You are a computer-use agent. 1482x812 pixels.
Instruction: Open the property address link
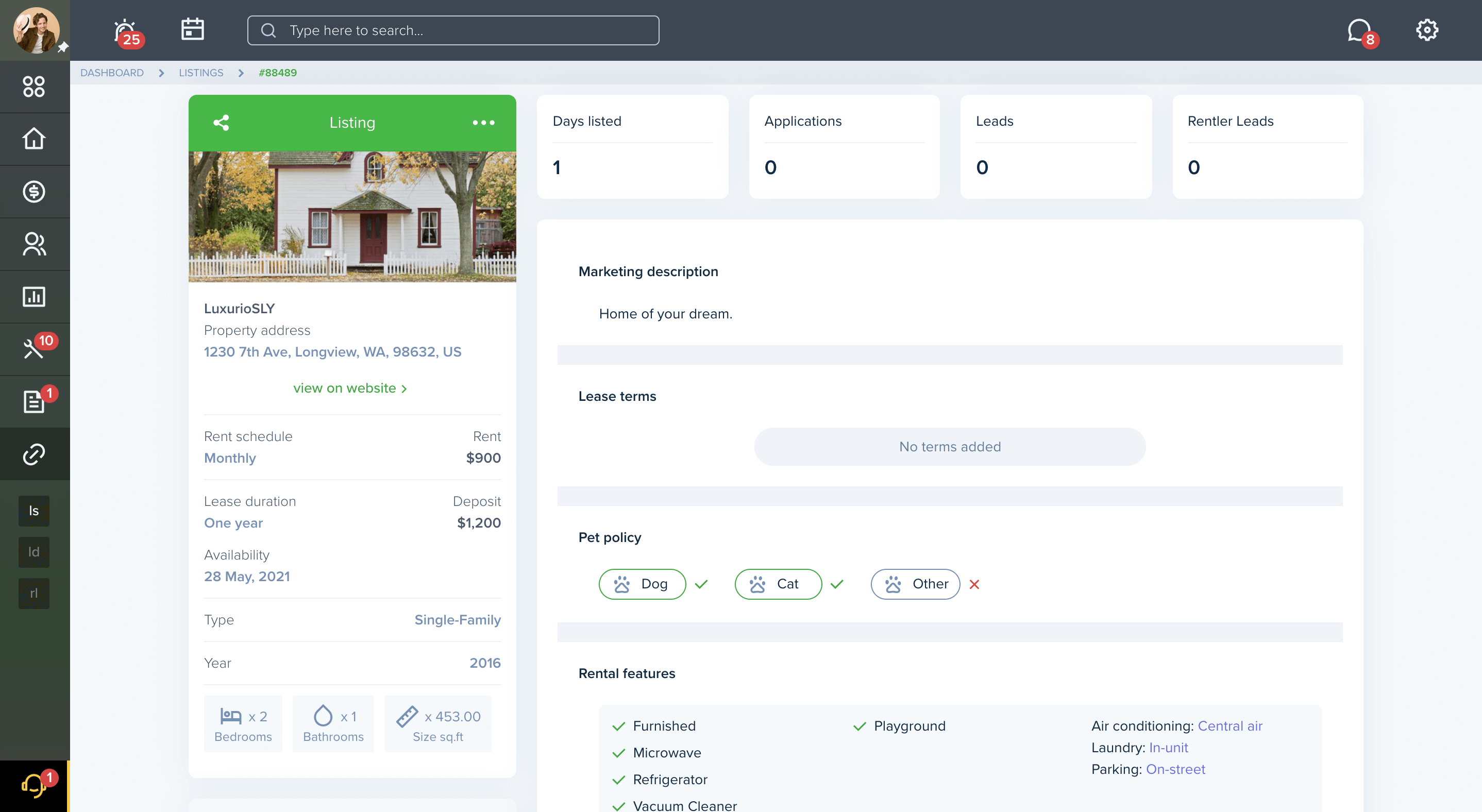pos(332,352)
